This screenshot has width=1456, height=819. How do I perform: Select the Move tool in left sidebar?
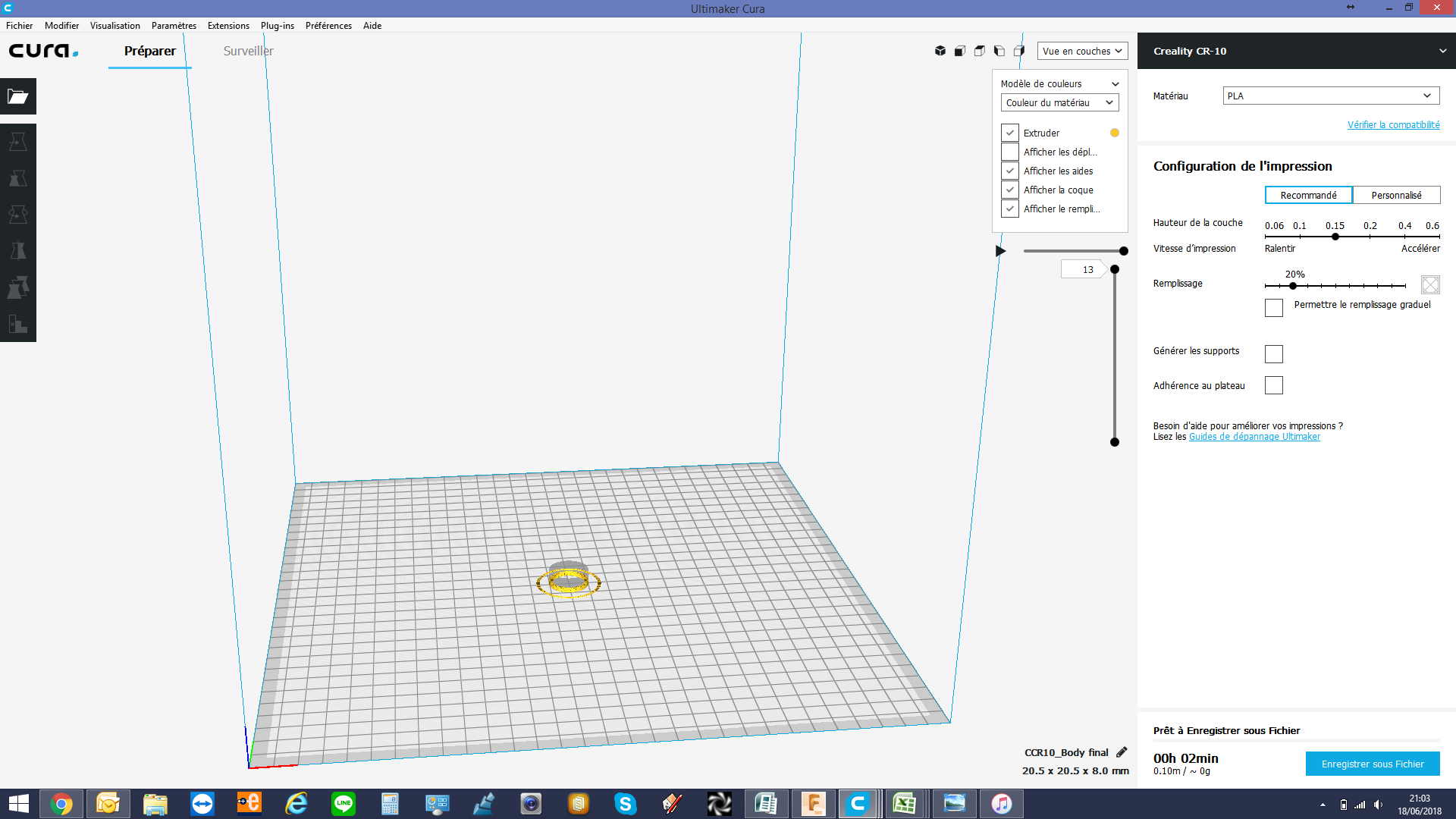18,142
